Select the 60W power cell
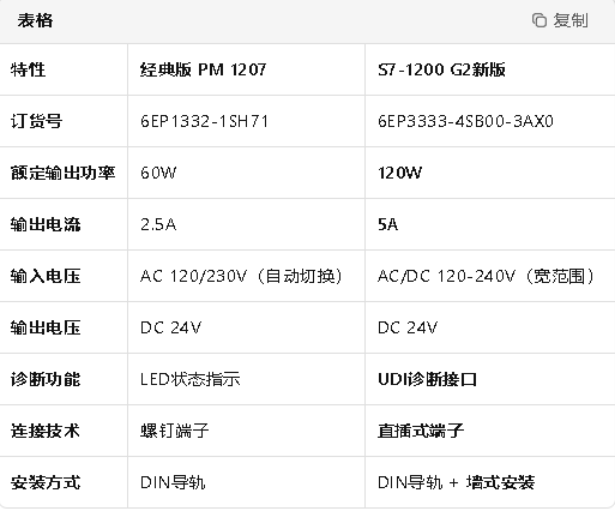 coord(158,174)
